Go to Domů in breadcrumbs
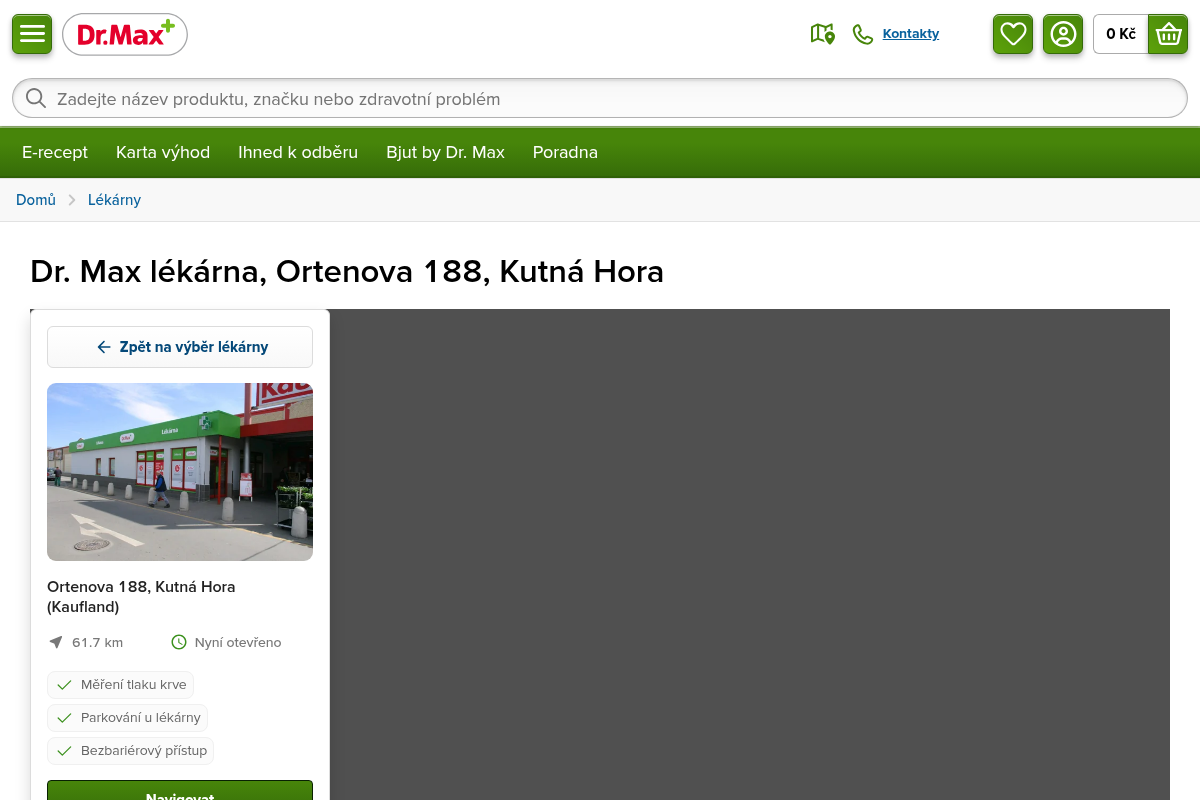Image resolution: width=1200 pixels, height=800 pixels. (36, 200)
